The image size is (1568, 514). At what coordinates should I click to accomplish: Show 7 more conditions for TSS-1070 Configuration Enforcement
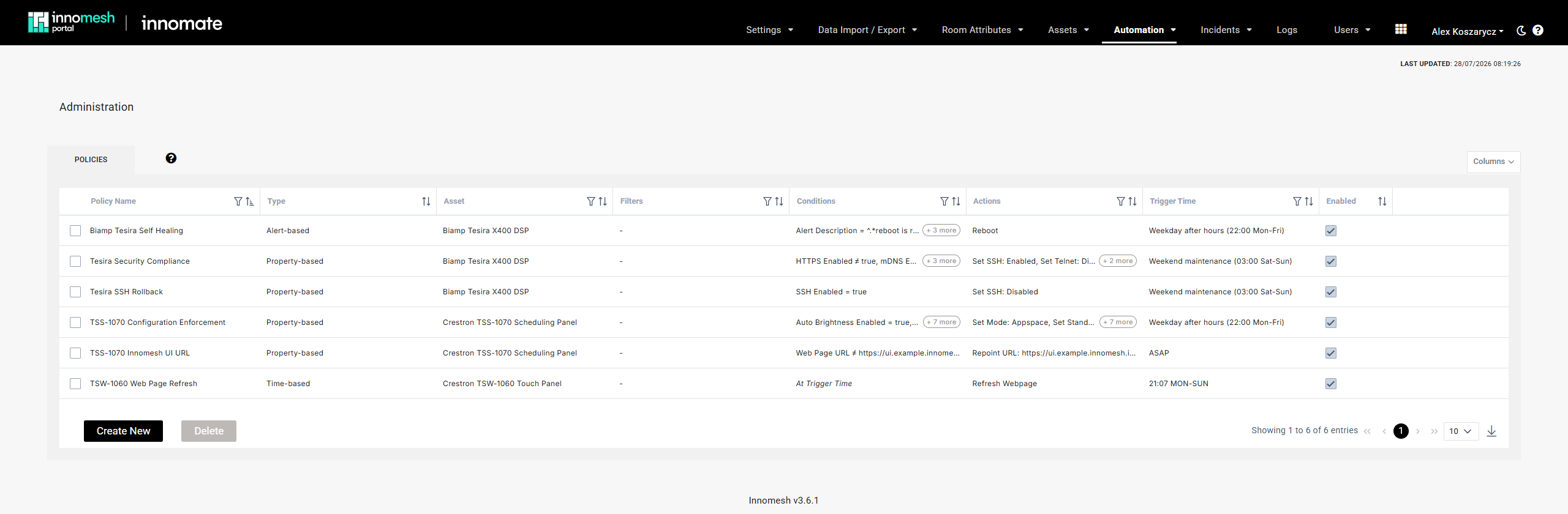pos(941,322)
